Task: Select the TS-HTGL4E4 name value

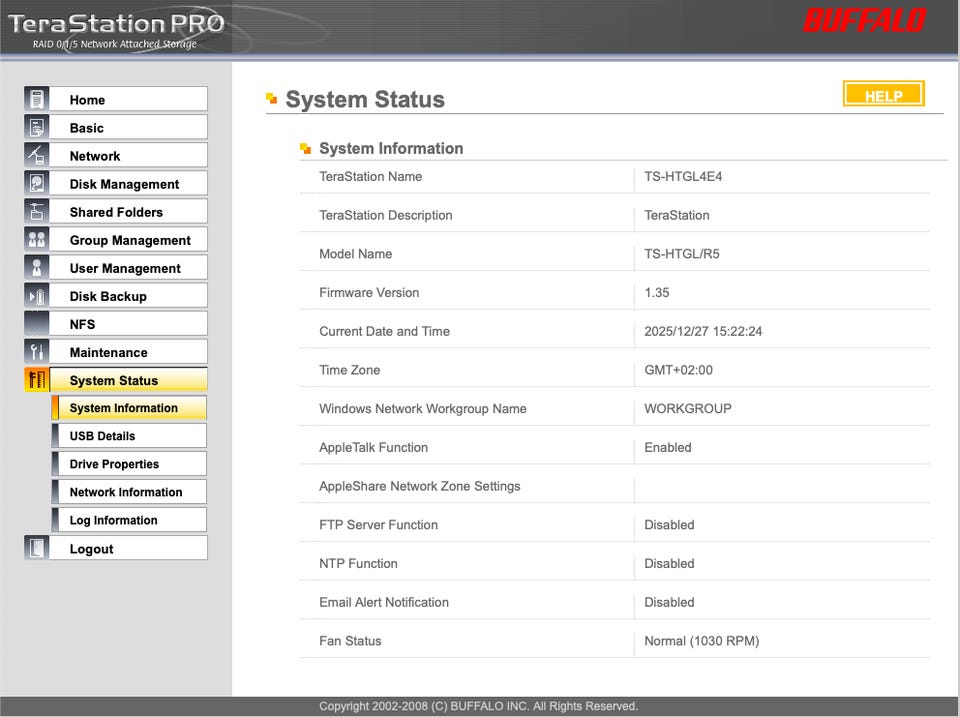Action: pyautogui.click(x=683, y=176)
